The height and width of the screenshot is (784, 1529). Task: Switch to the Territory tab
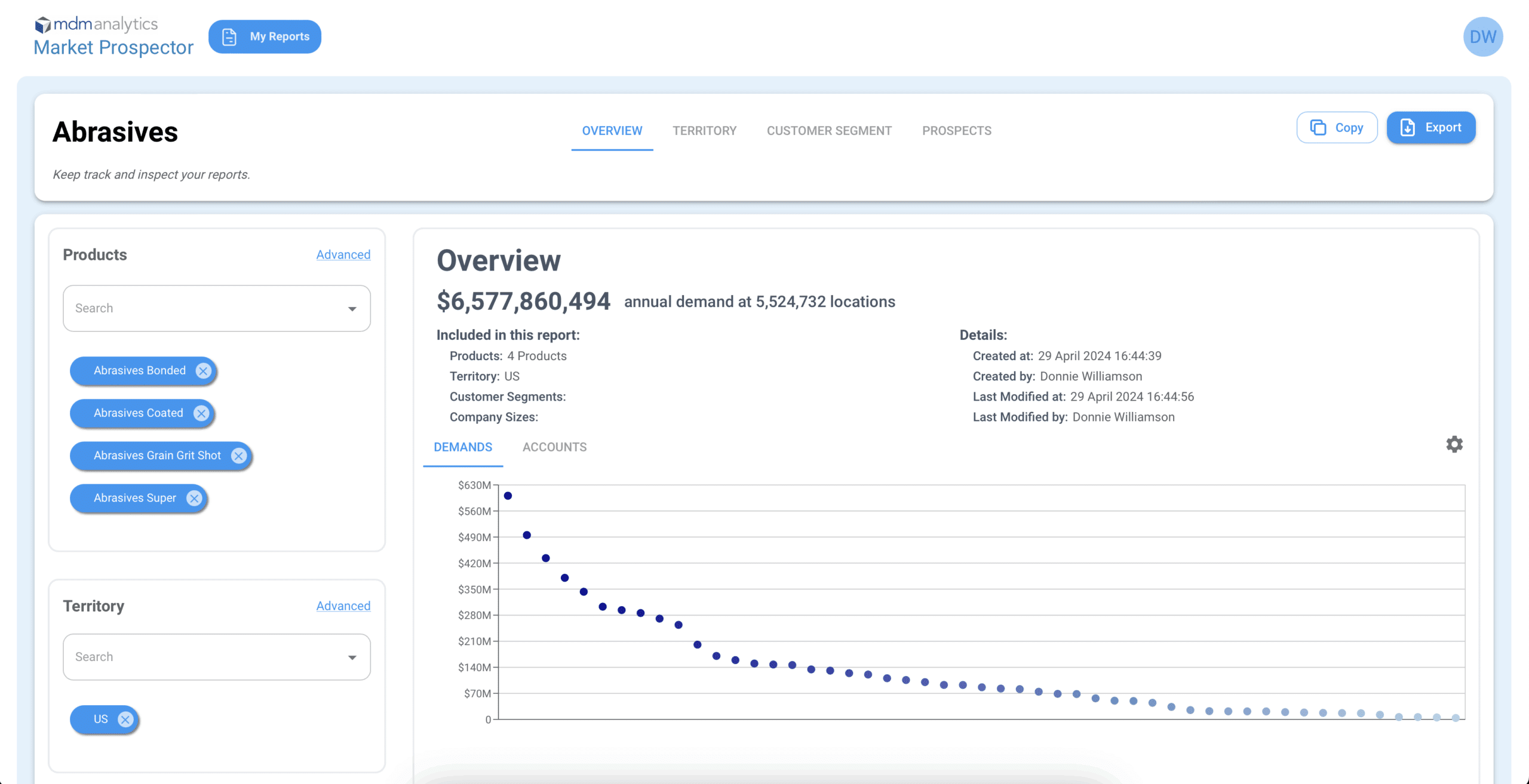(x=704, y=131)
